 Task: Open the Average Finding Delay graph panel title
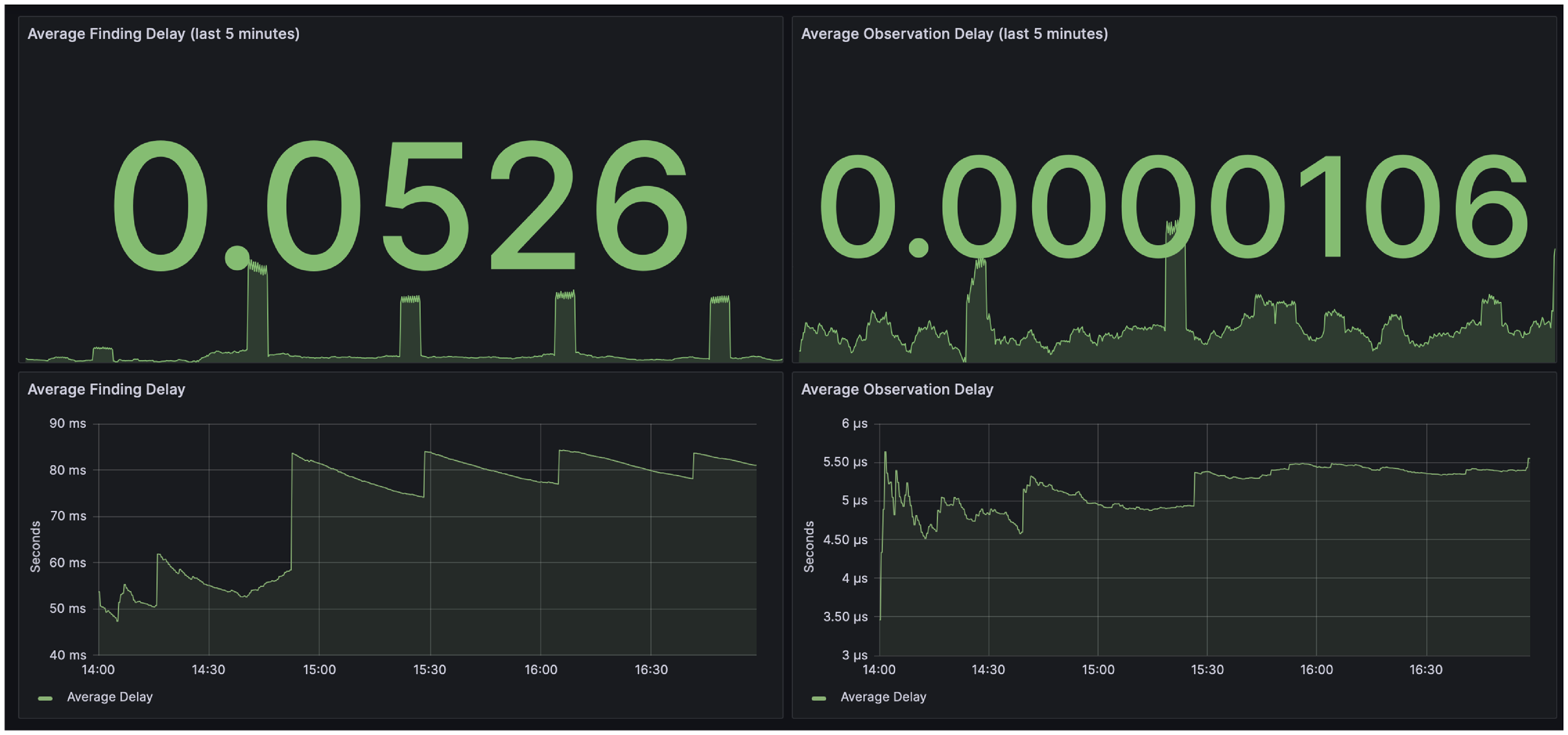coord(106,389)
